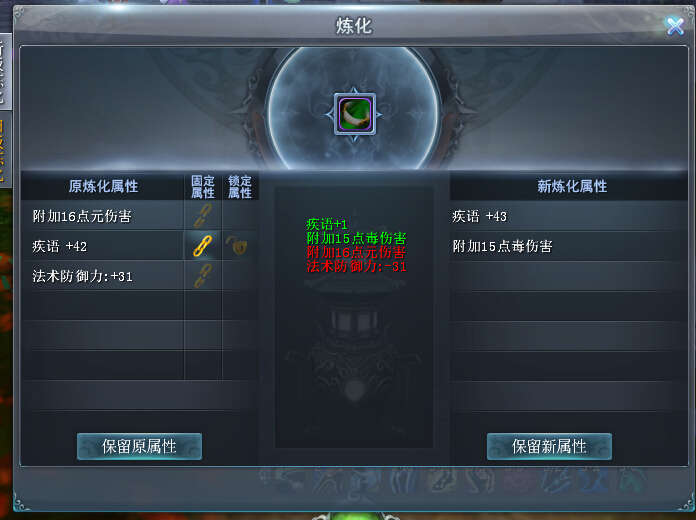Screen dimensions: 696x520
Task: Click the 固定属性 column header
Action: [x=203, y=187]
